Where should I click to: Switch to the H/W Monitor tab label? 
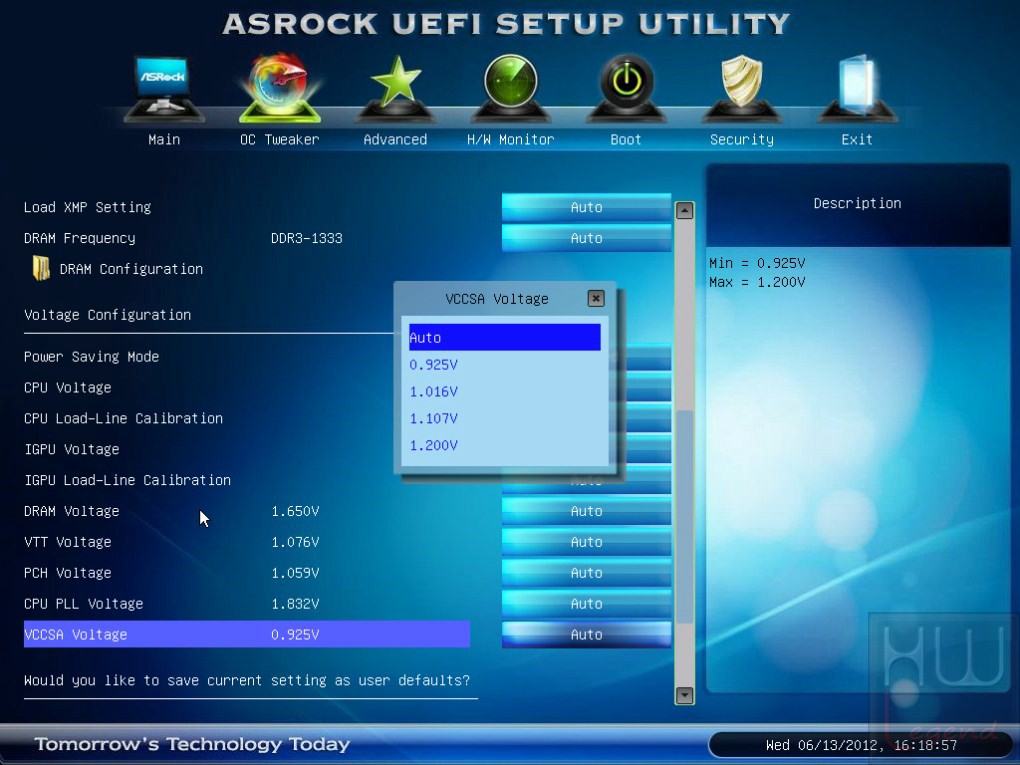pyautogui.click(x=511, y=139)
